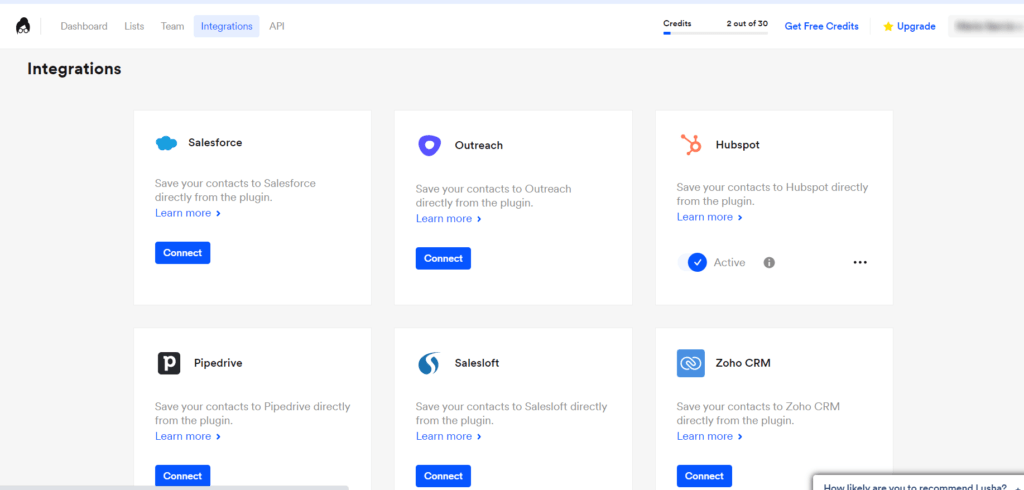Click the Salesforce cloud logo

tap(167, 142)
